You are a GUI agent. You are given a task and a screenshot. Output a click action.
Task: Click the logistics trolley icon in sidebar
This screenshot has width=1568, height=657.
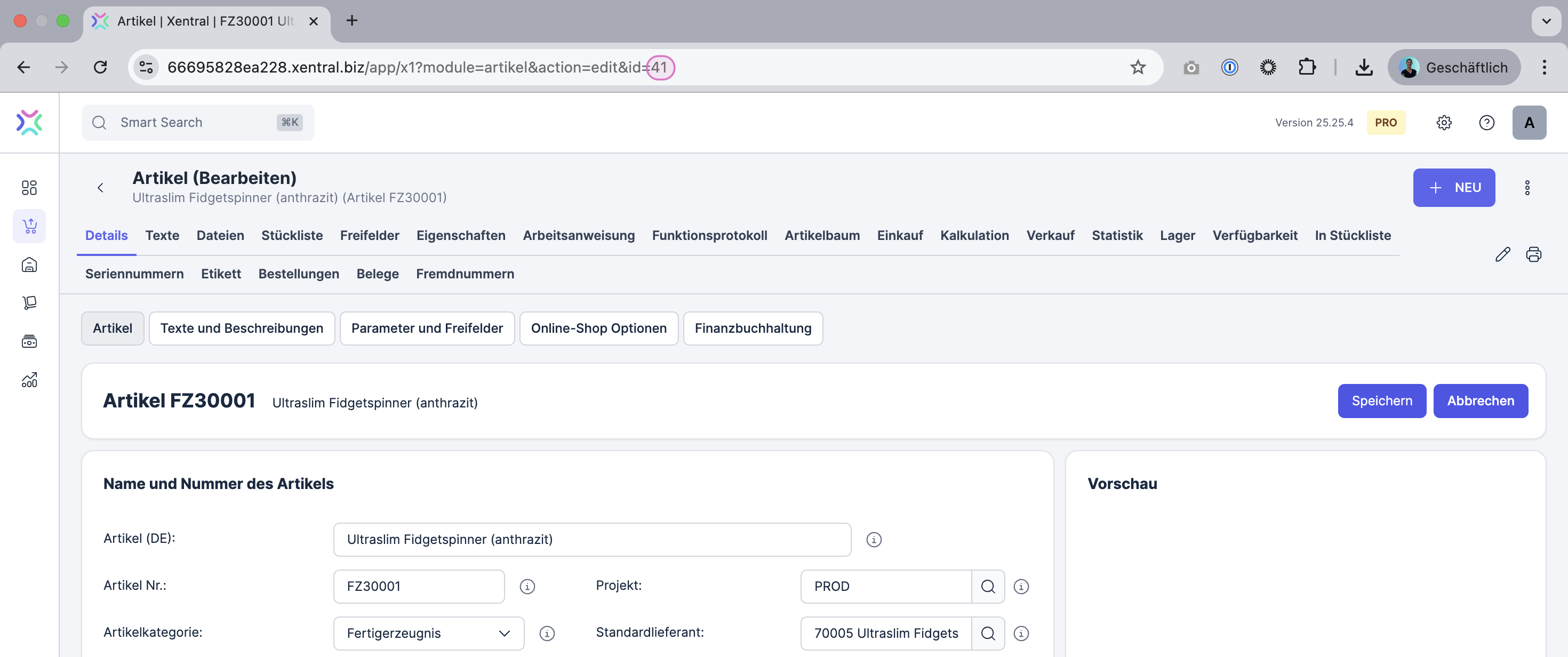pyautogui.click(x=29, y=302)
